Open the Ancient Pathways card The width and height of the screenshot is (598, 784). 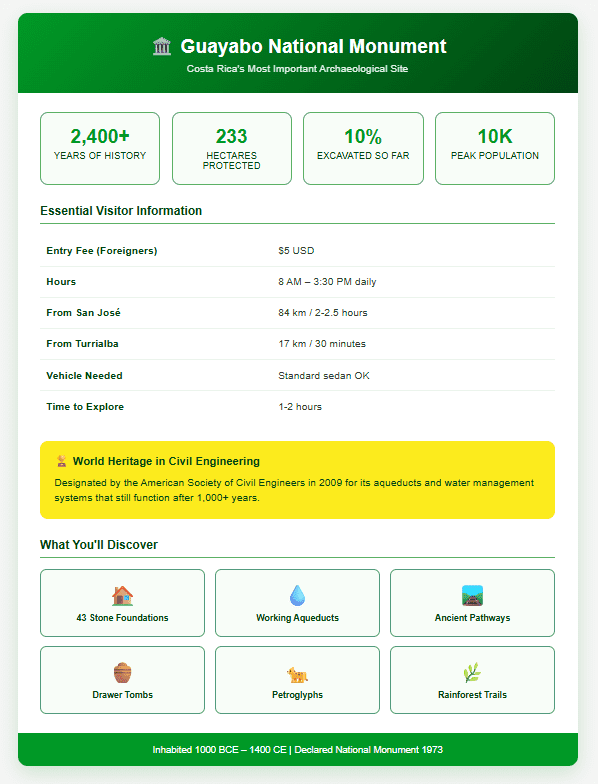(472, 603)
